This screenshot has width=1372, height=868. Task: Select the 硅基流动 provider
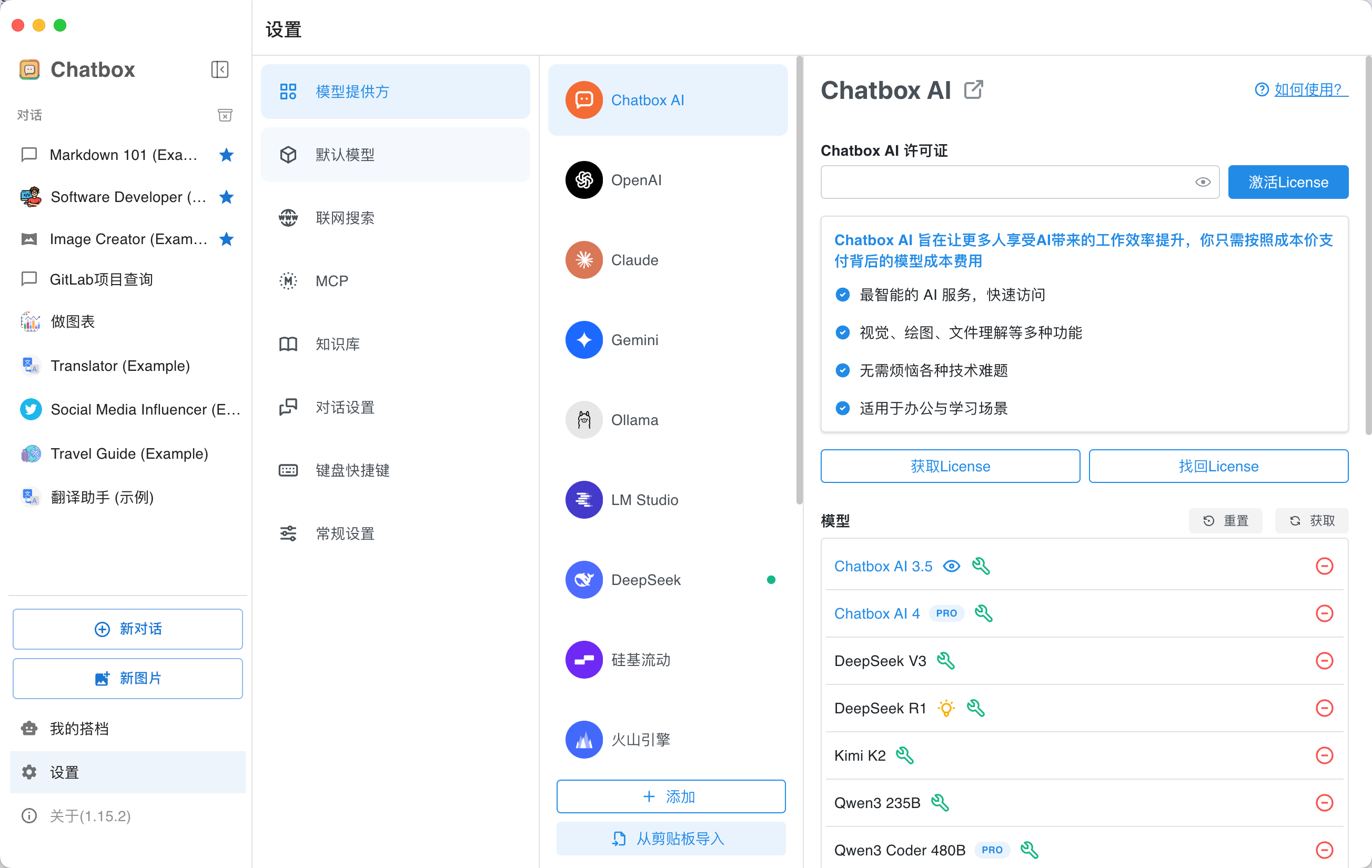point(667,659)
